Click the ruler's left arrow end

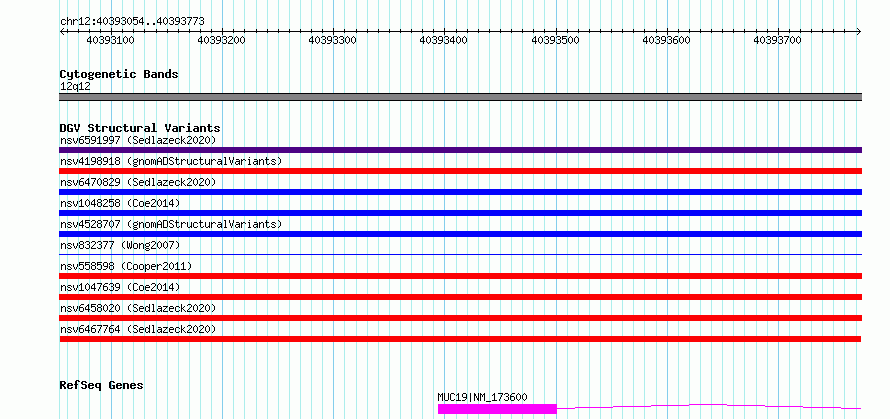[62, 31]
